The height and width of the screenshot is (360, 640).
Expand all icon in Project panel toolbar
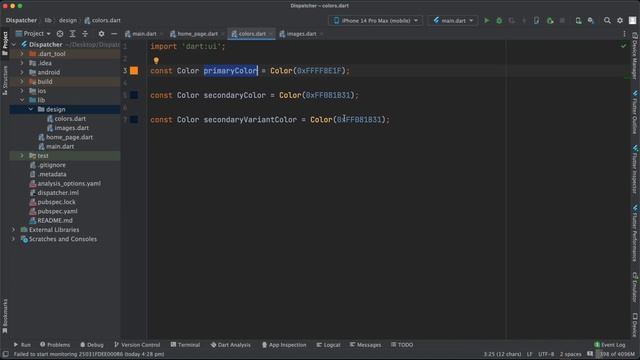(x=73, y=34)
